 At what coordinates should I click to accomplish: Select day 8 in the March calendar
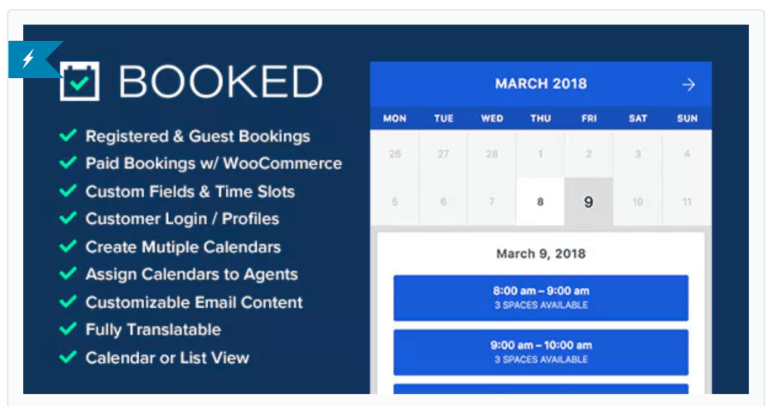click(540, 201)
